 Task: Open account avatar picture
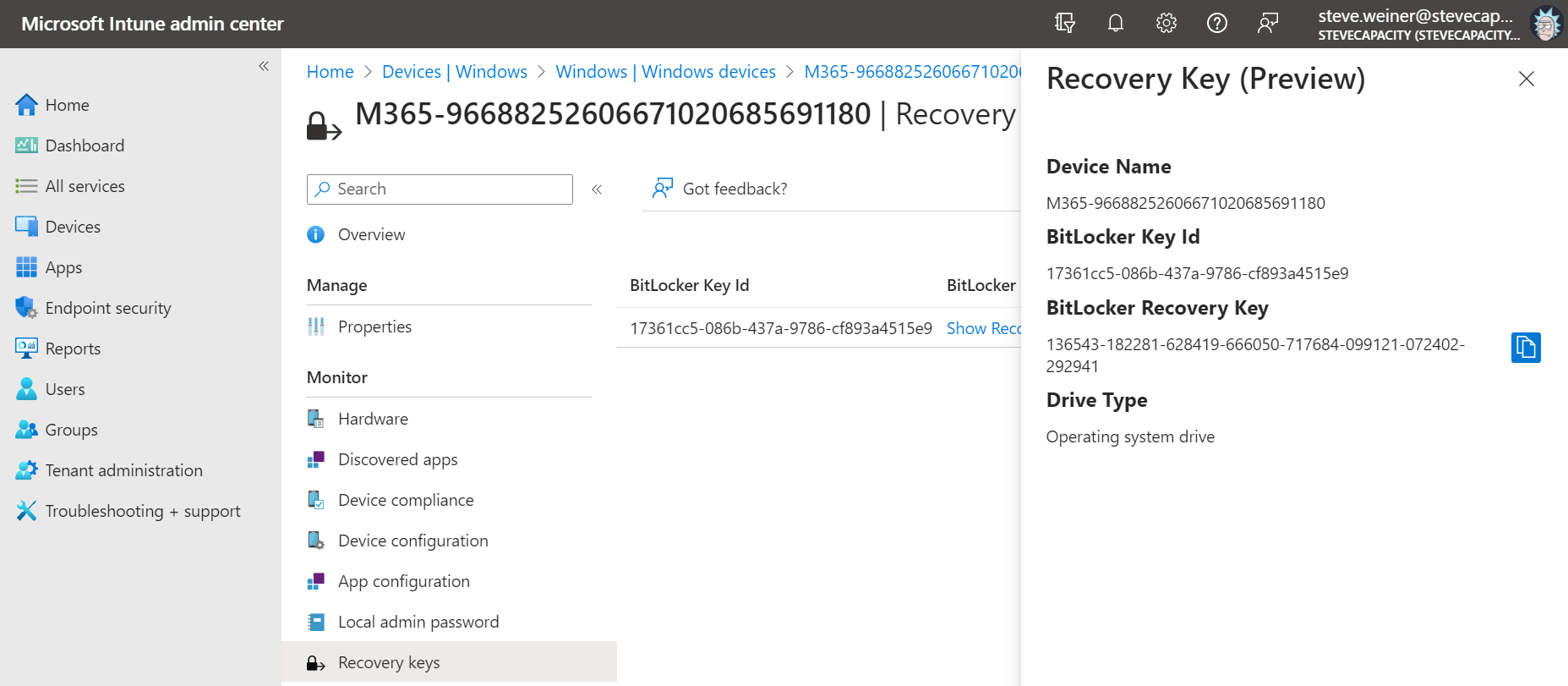coord(1546,24)
